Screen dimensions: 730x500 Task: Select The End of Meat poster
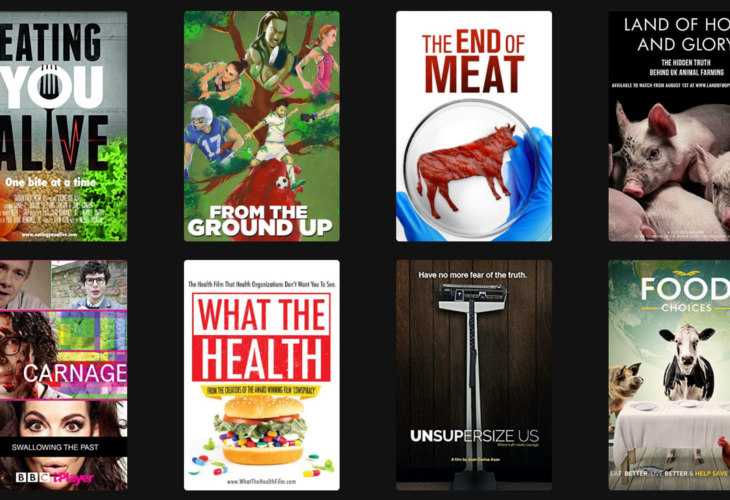474,126
